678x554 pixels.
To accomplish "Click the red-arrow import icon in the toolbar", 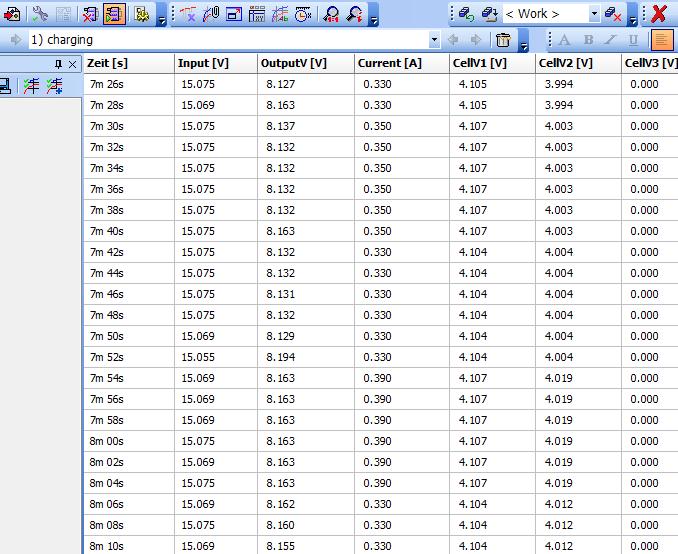I will 12,14.
